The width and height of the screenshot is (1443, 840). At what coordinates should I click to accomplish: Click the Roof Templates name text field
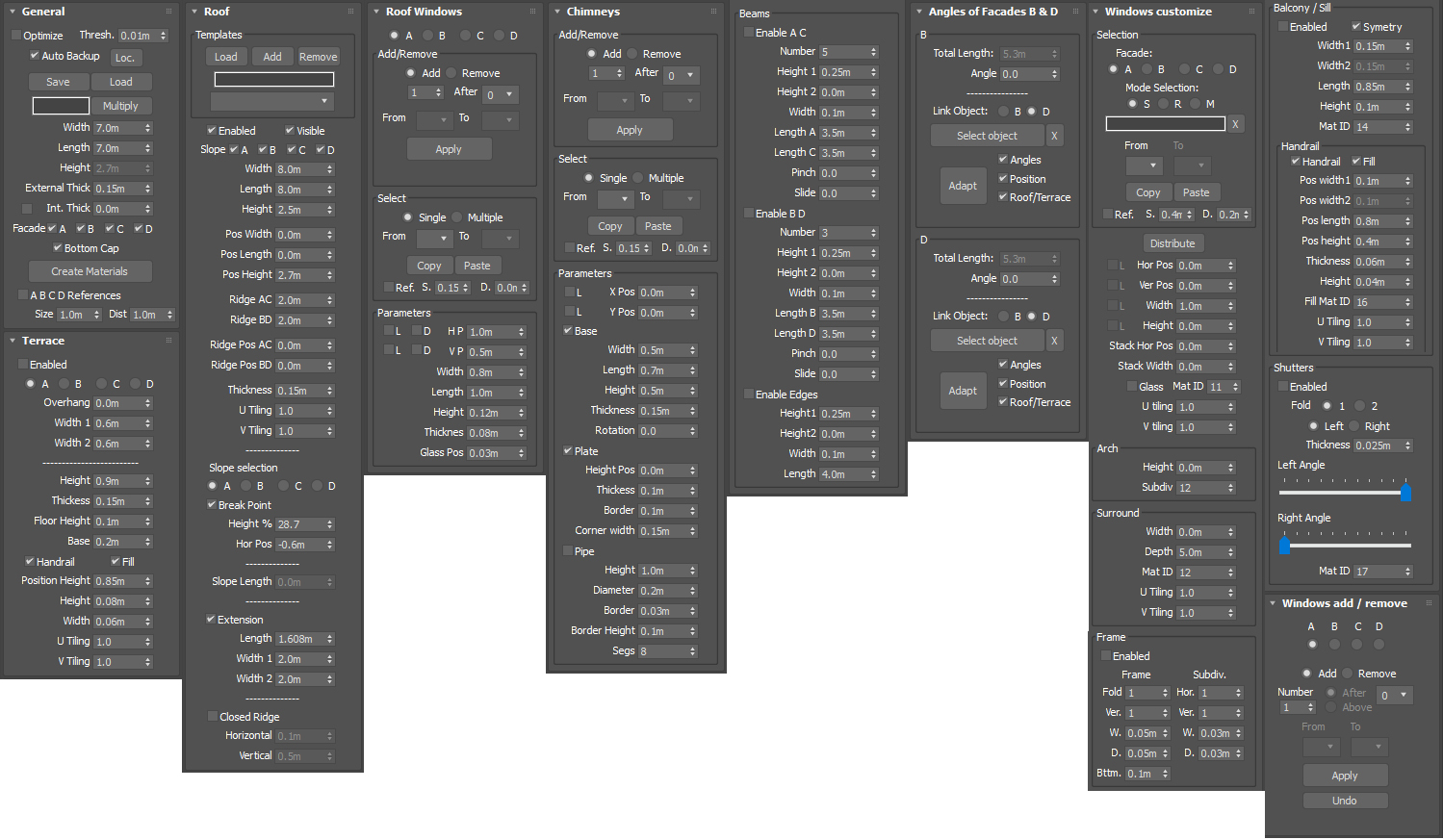274,79
